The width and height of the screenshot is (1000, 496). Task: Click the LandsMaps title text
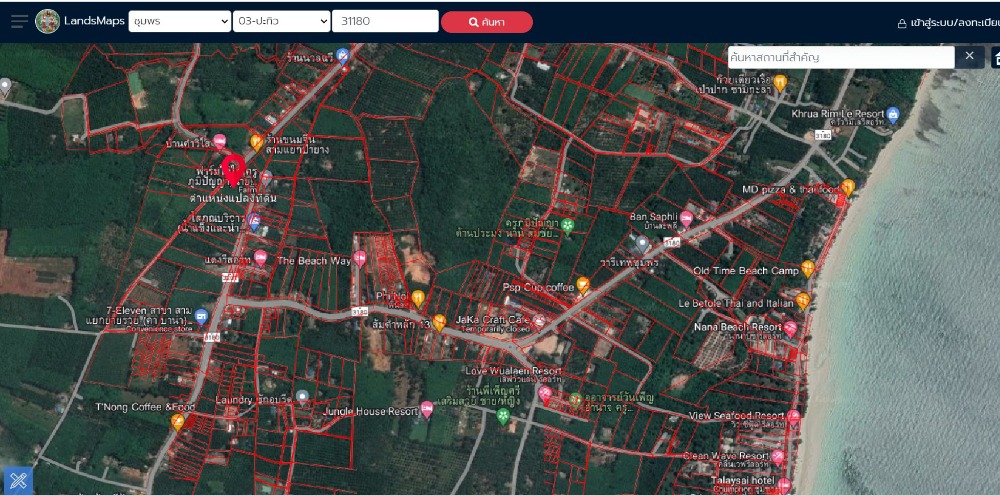point(93,21)
